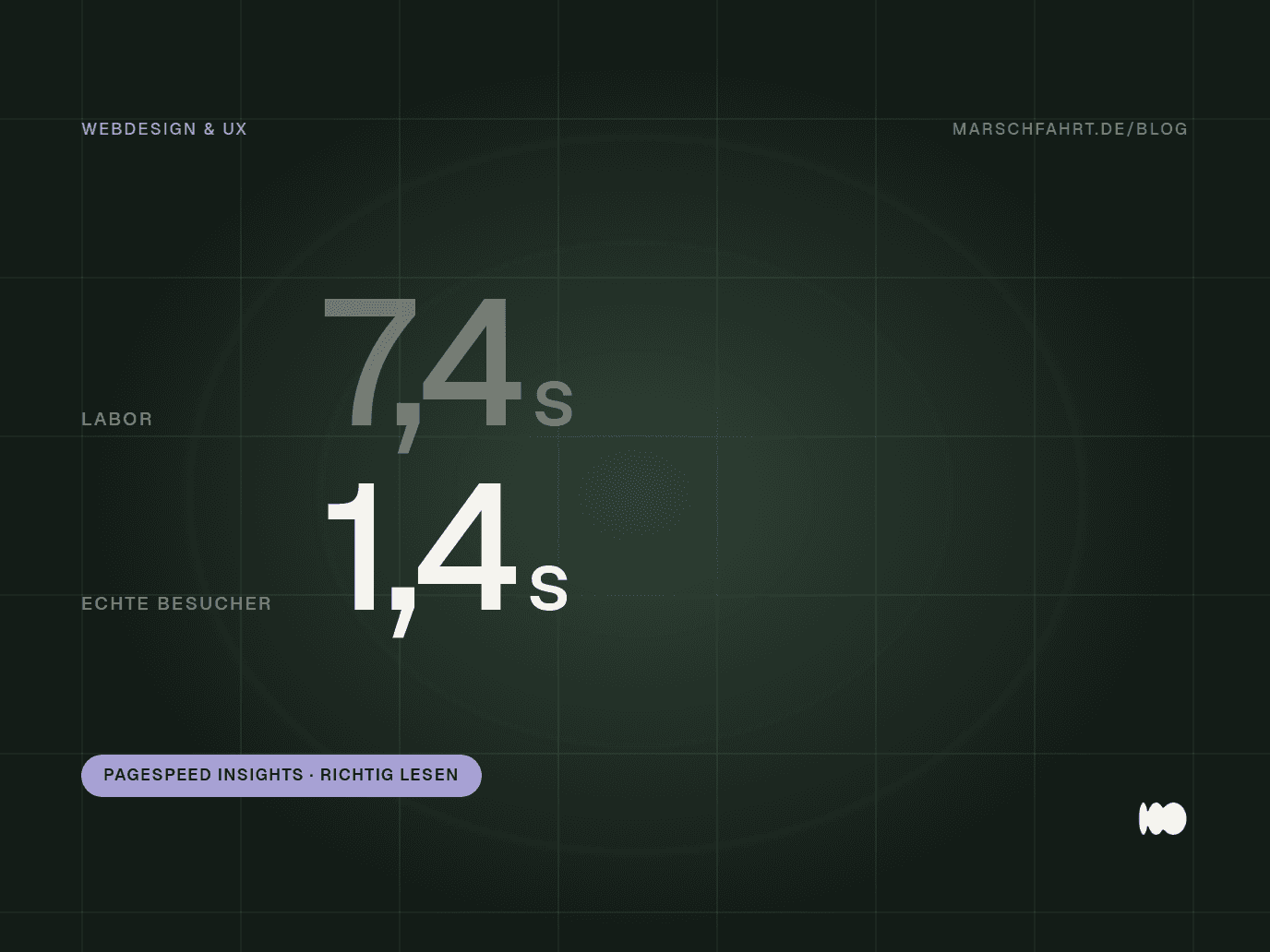
Task: Click the PageSpeed Insights · Richtig Lesen pill
Action: [282, 775]
